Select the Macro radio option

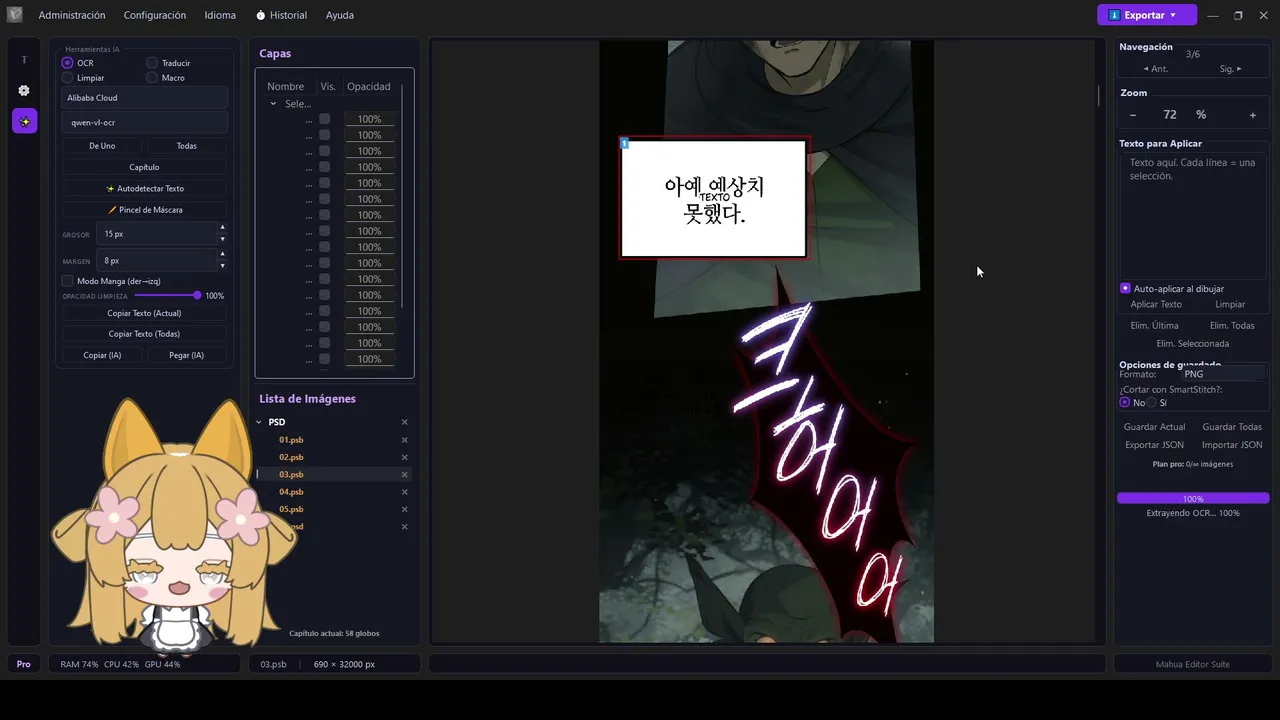pyautogui.click(x=152, y=77)
